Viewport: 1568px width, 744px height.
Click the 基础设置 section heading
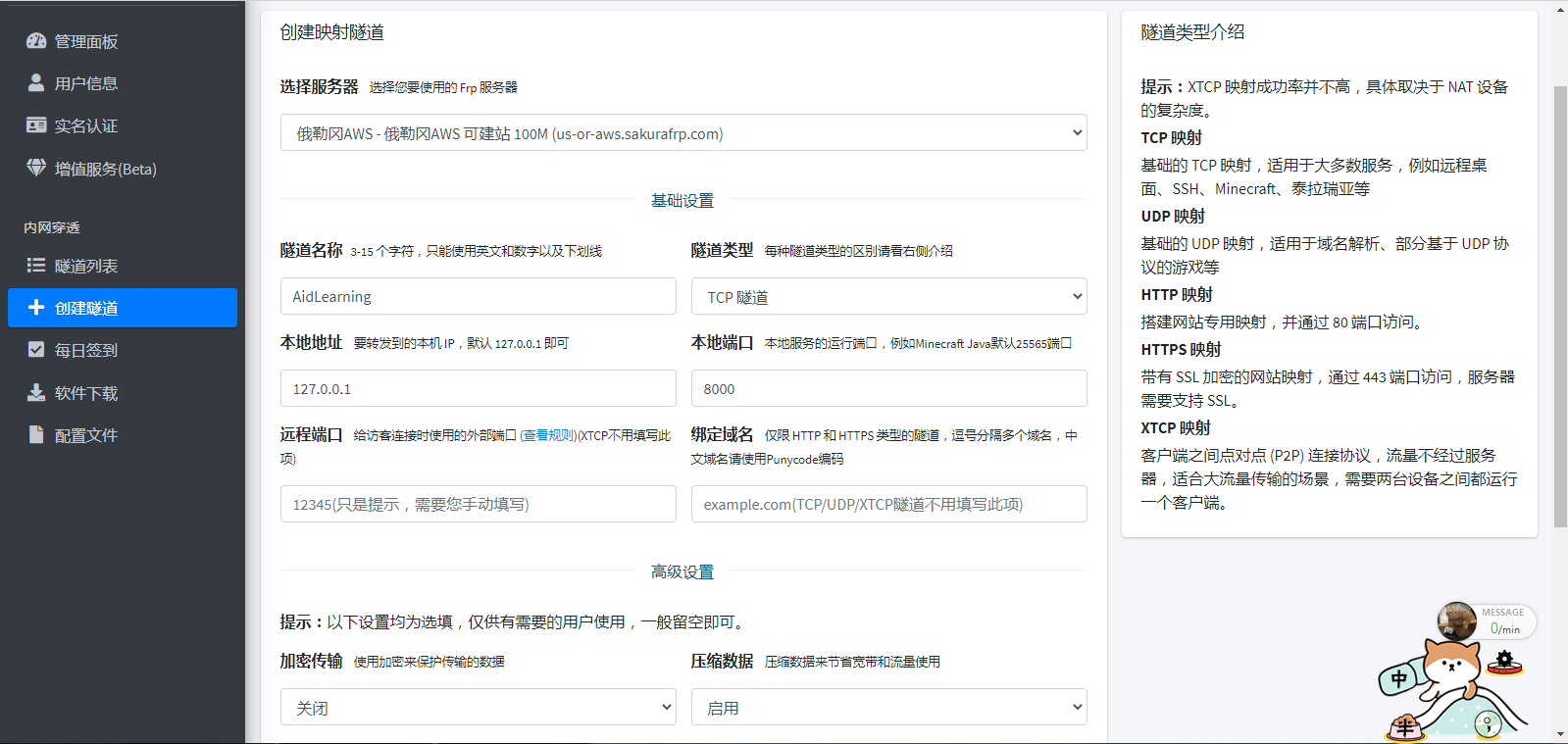pyautogui.click(x=683, y=200)
